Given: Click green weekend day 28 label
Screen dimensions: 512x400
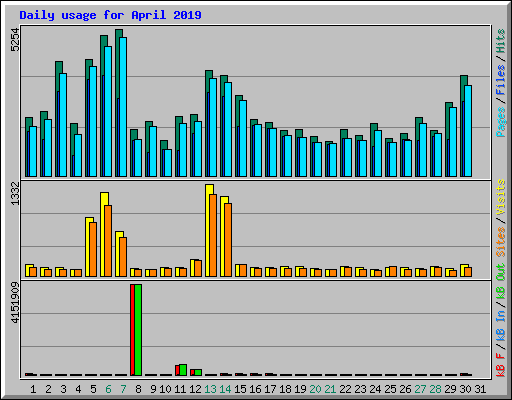Looking at the screenshot, I should coord(435,389).
